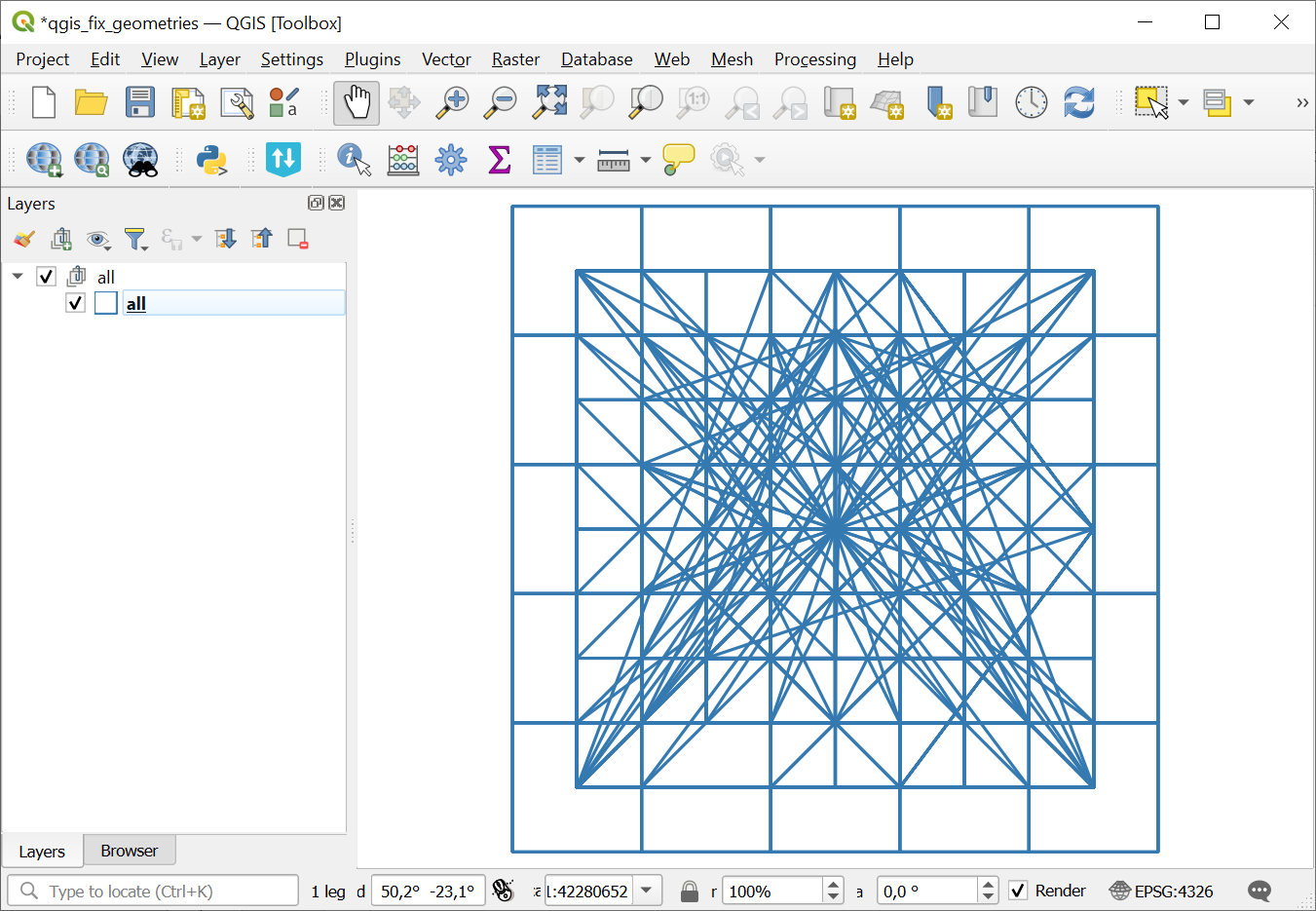Image resolution: width=1316 pixels, height=911 pixels.
Task: Check the all group visibility checkbox
Action: (46, 276)
